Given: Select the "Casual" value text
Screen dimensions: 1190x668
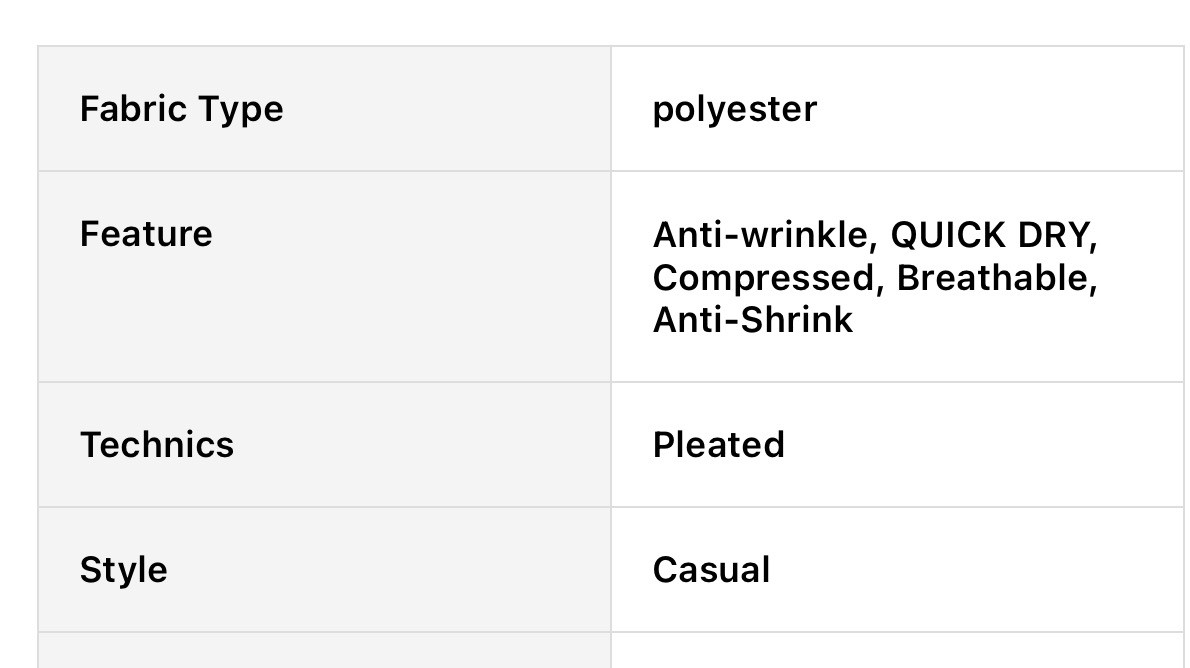Looking at the screenshot, I should point(711,570).
